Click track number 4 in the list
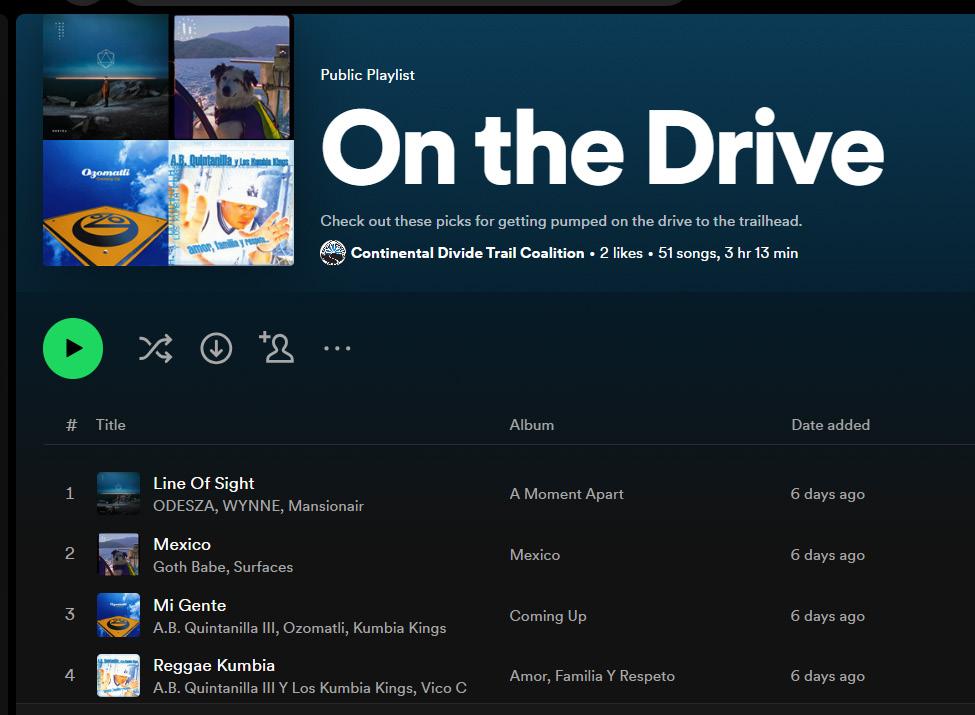The height and width of the screenshot is (715, 975). coord(70,675)
